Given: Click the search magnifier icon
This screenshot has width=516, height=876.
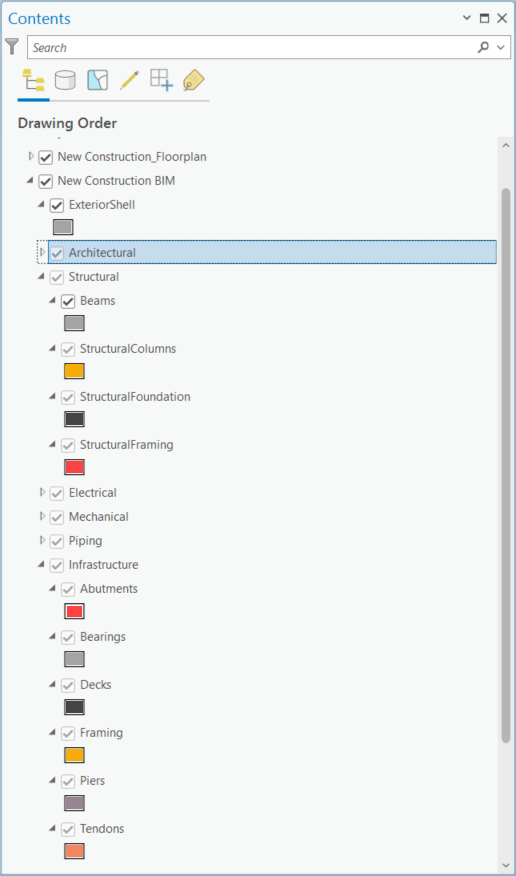Looking at the screenshot, I should coord(483,47).
